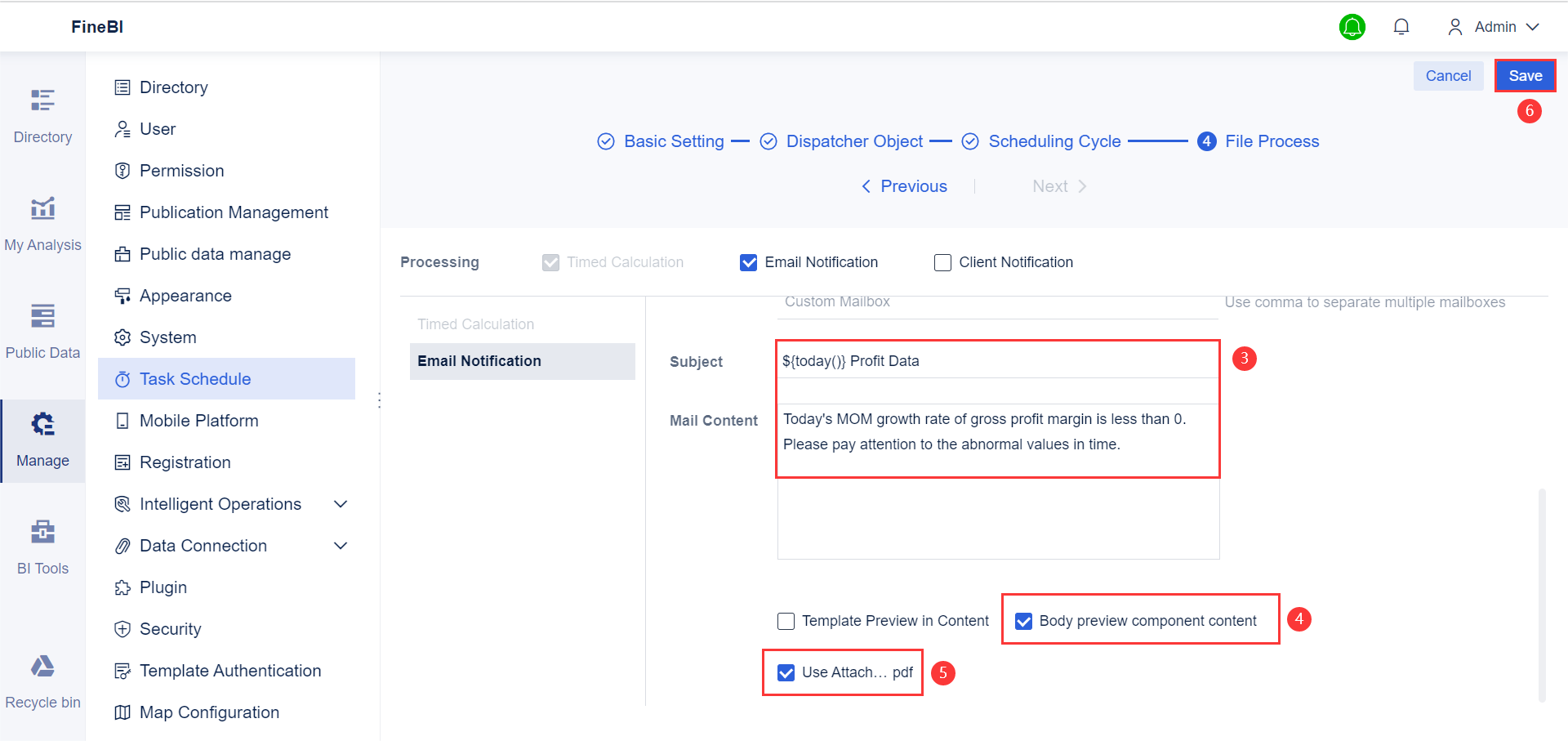
Task: Toggle the Email Notification checkbox
Action: coord(748,262)
